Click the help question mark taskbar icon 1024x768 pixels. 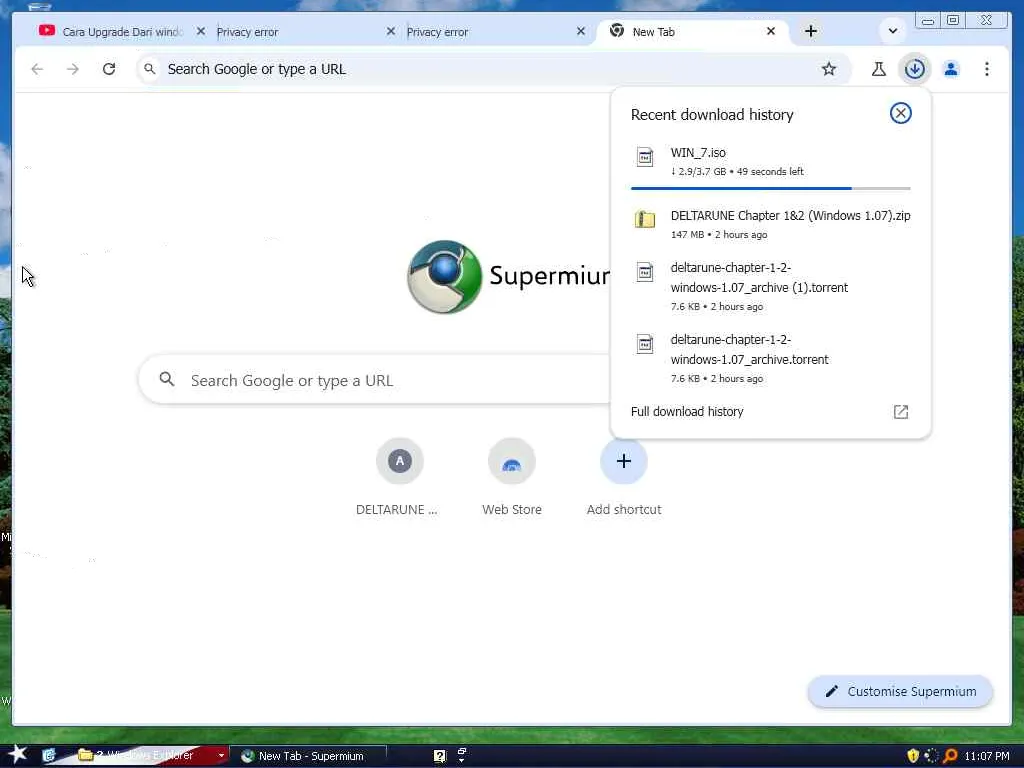pyautogui.click(x=440, y=756)
